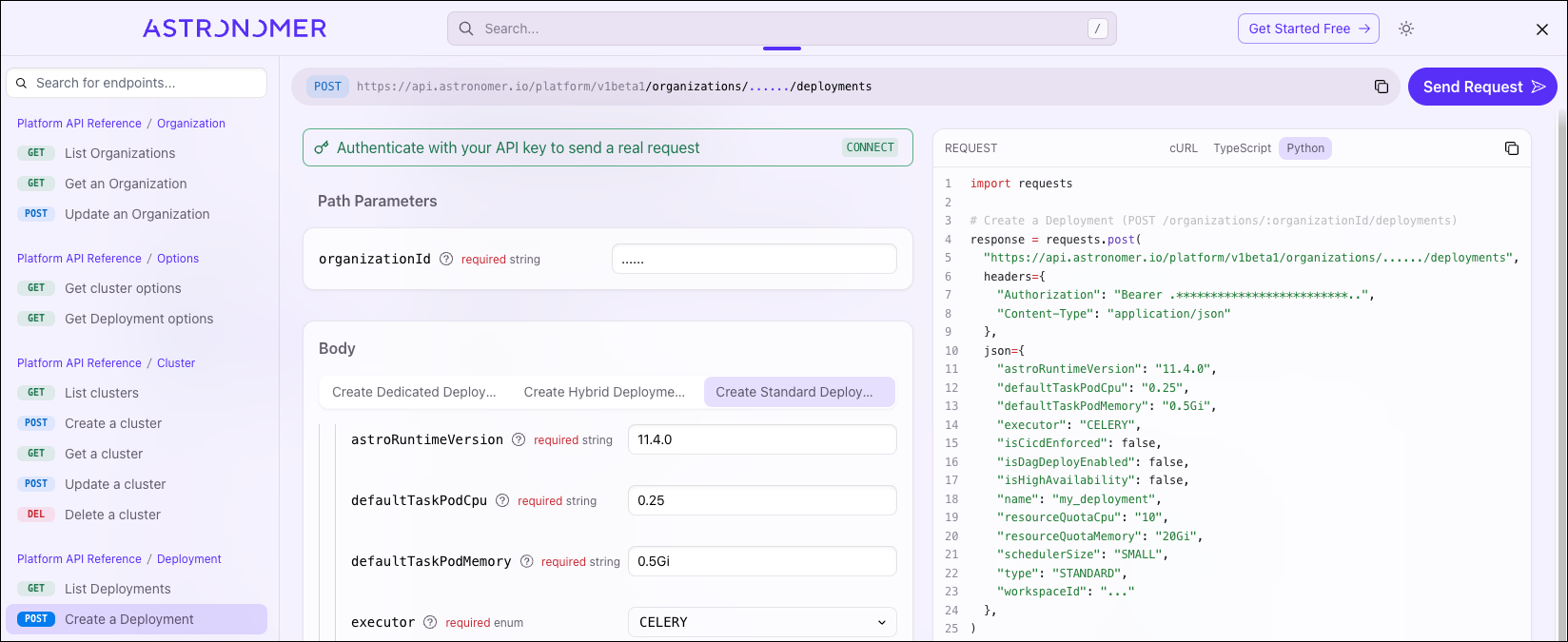The height and width of the screenshot is (642, 1568).
Task: Copy the request URL with the copy icon
Action: coord(1381,87)
